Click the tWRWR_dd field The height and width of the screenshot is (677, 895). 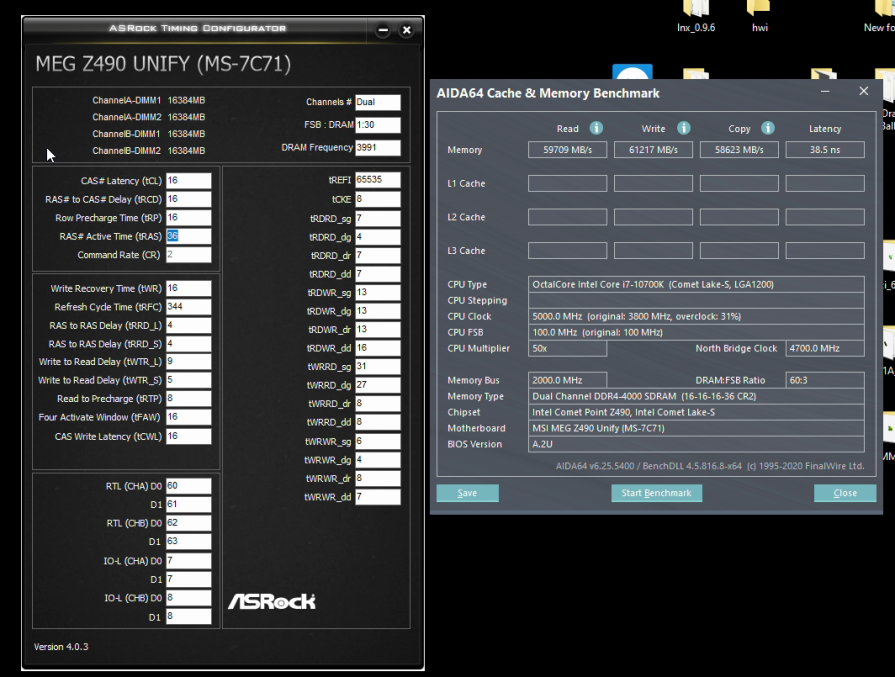click(378, 497)
